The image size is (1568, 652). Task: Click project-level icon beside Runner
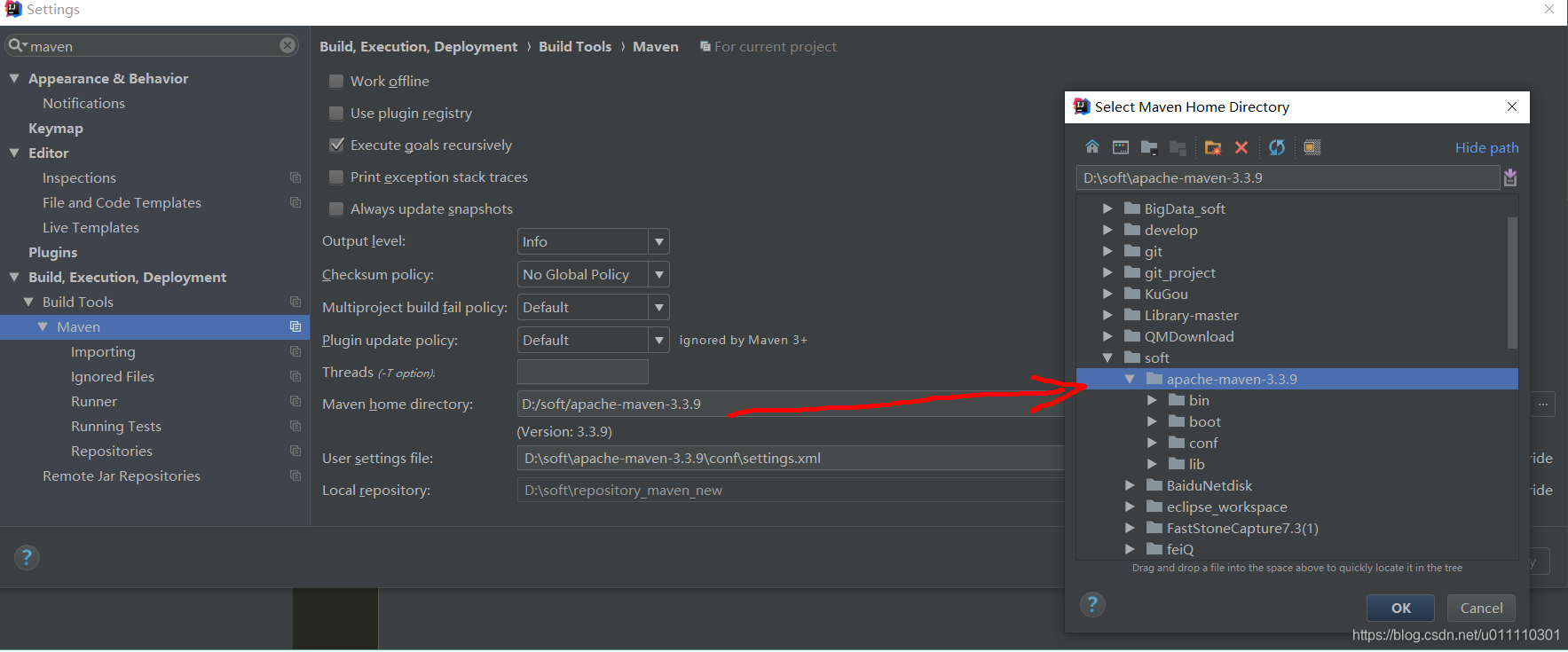tap(295, 401)
